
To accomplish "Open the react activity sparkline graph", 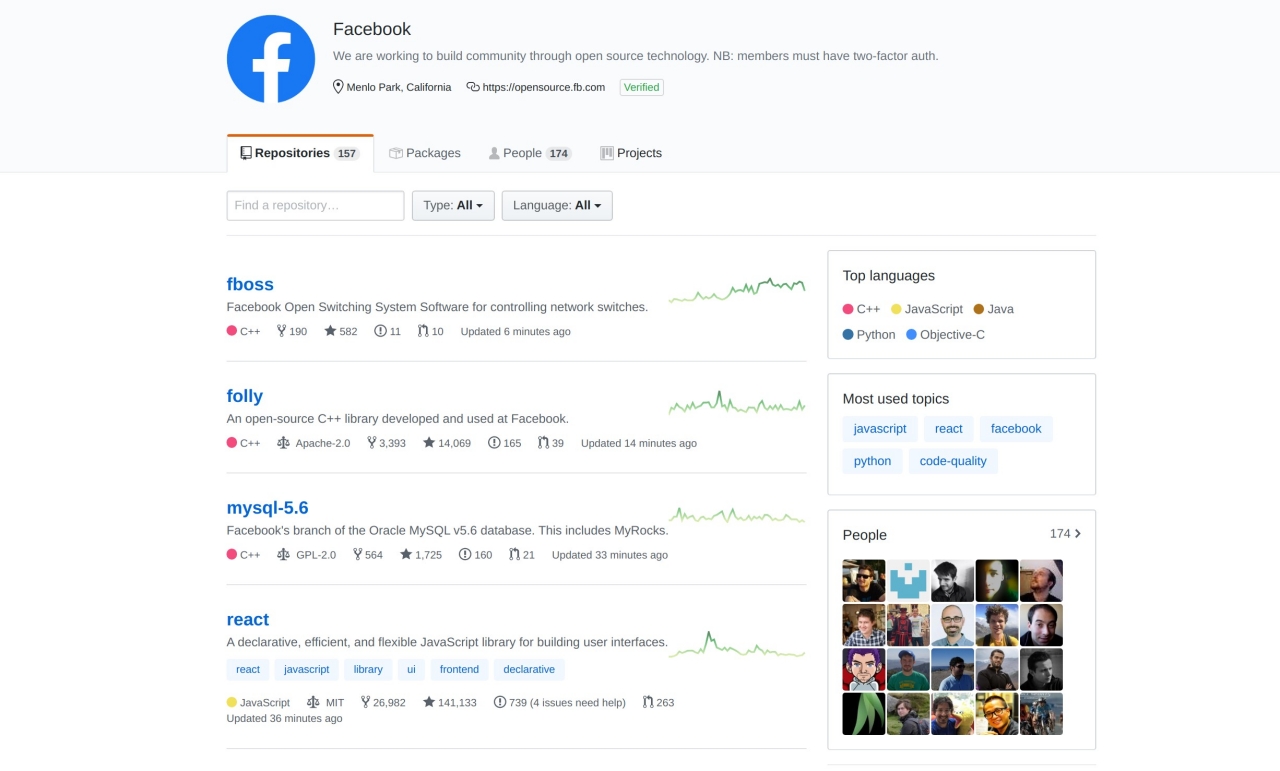I will coord(737,646).
